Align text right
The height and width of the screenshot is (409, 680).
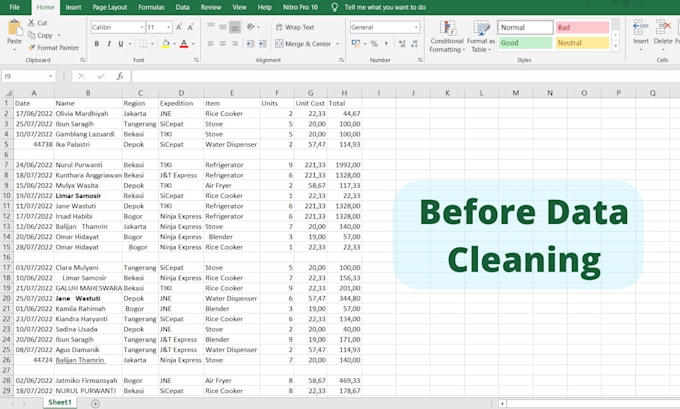pyautogui.click(x=235, y=44)
